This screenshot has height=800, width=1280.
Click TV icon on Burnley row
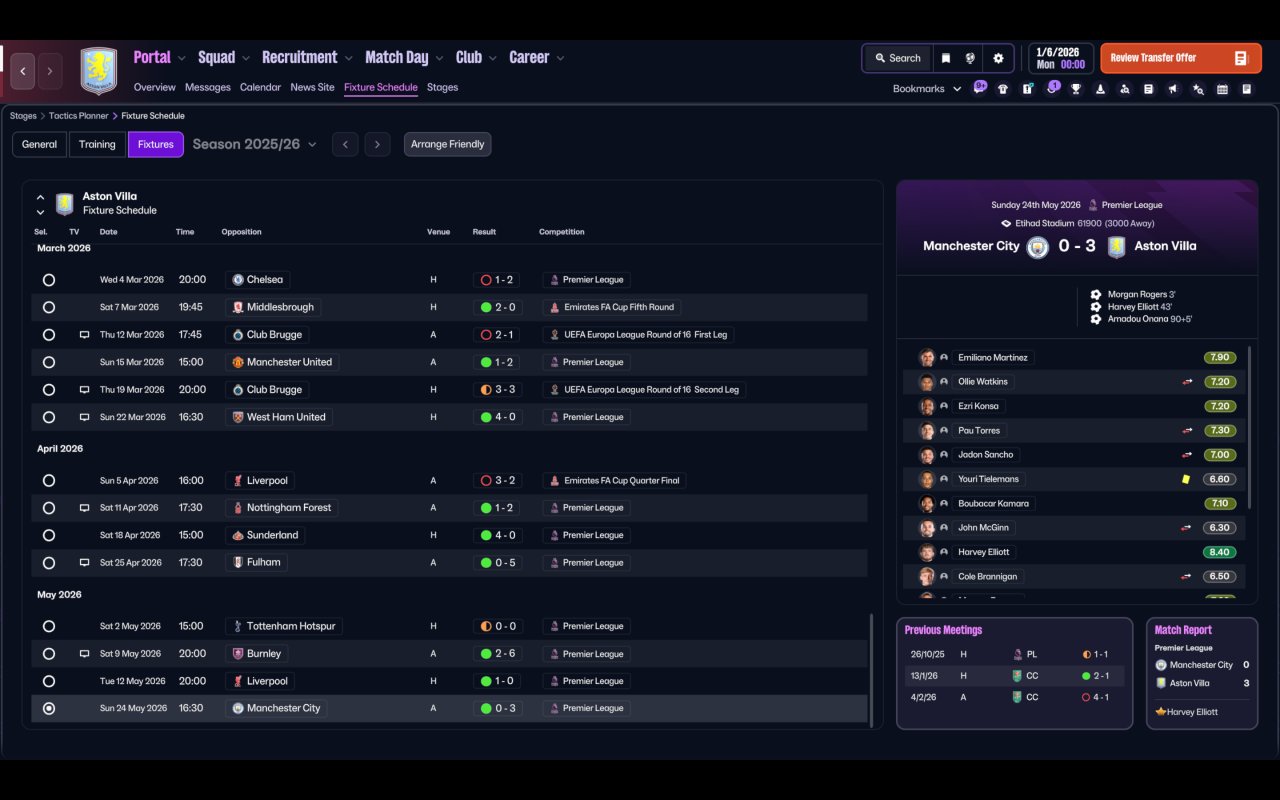pos(84,654)
